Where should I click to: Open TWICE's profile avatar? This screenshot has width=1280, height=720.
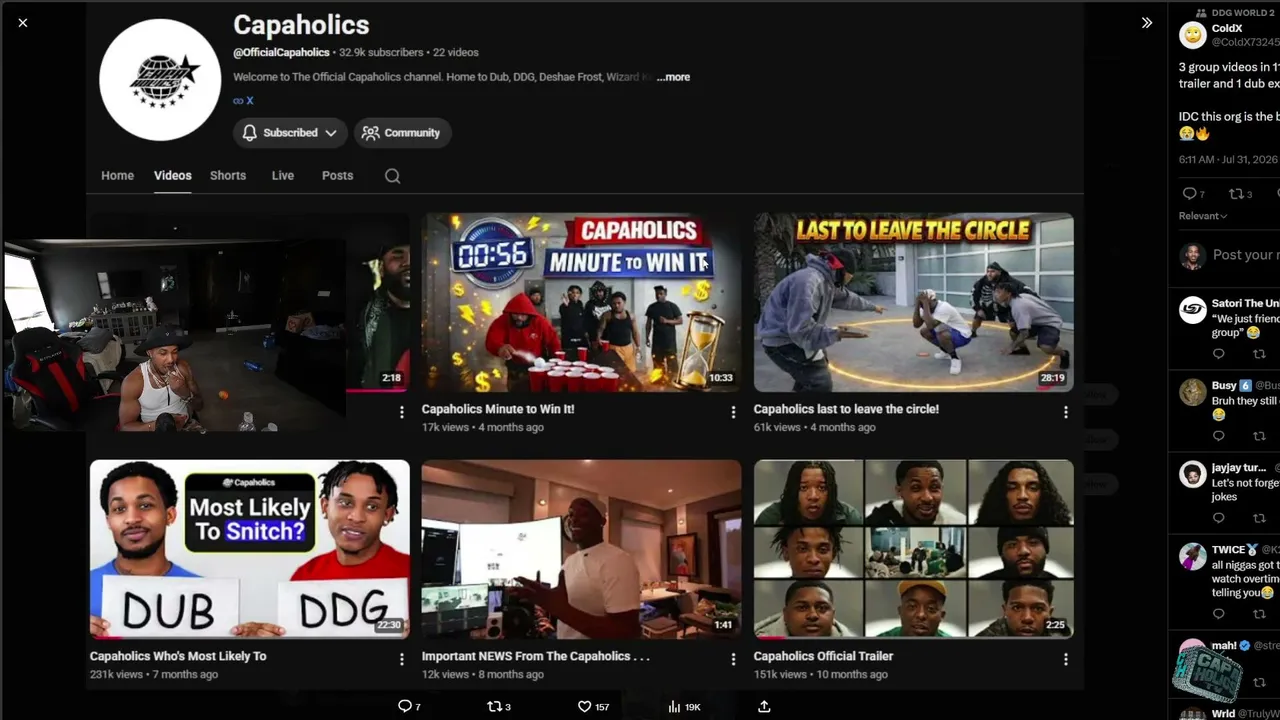point(1192,556)
